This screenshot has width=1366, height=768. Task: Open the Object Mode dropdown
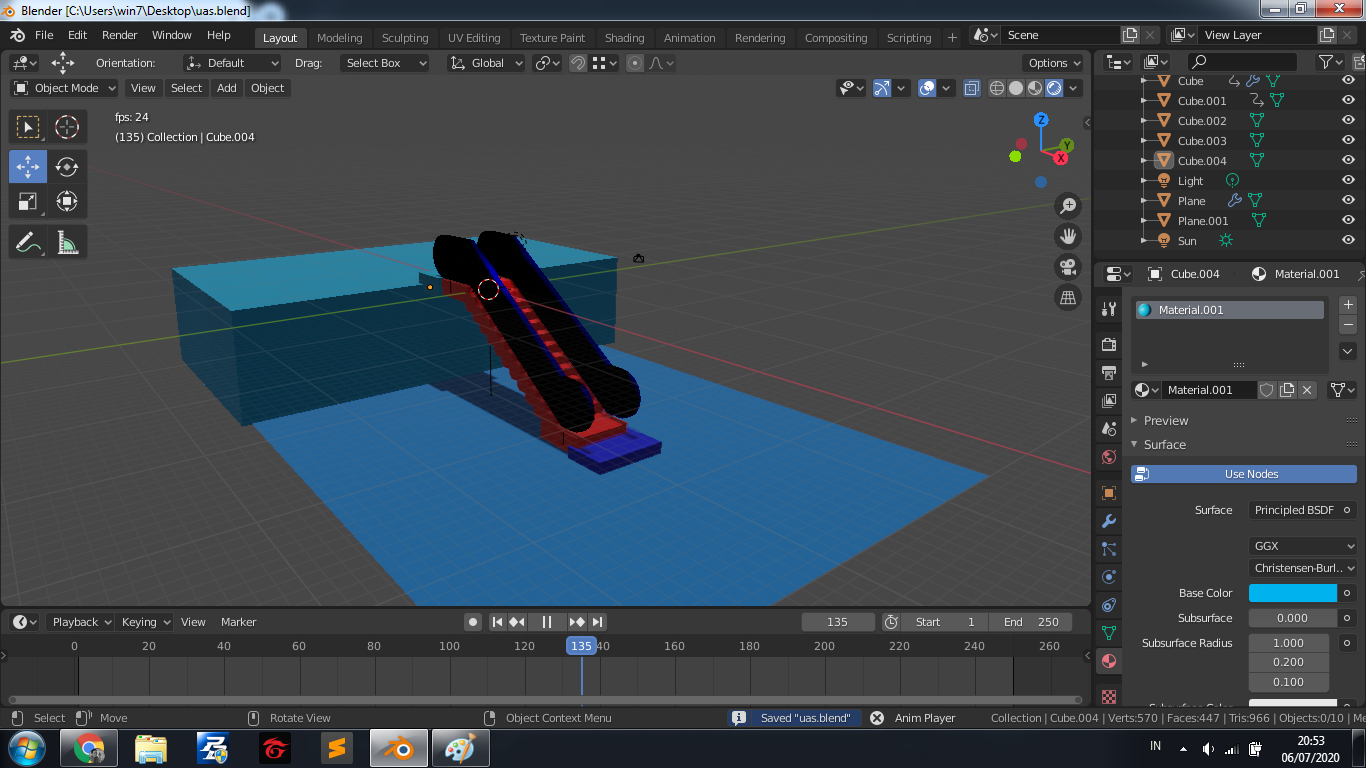[63, 88]
